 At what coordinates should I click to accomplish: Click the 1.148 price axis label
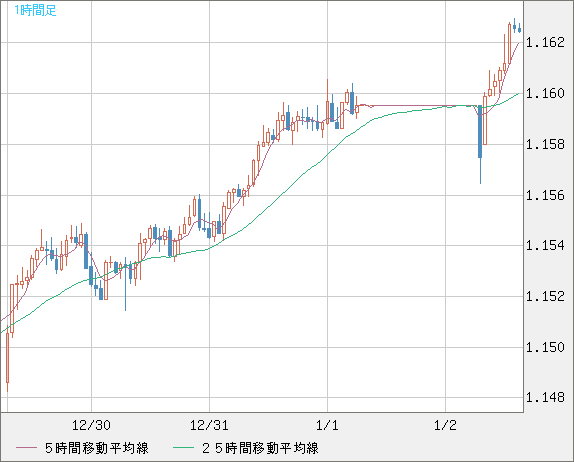545,397
